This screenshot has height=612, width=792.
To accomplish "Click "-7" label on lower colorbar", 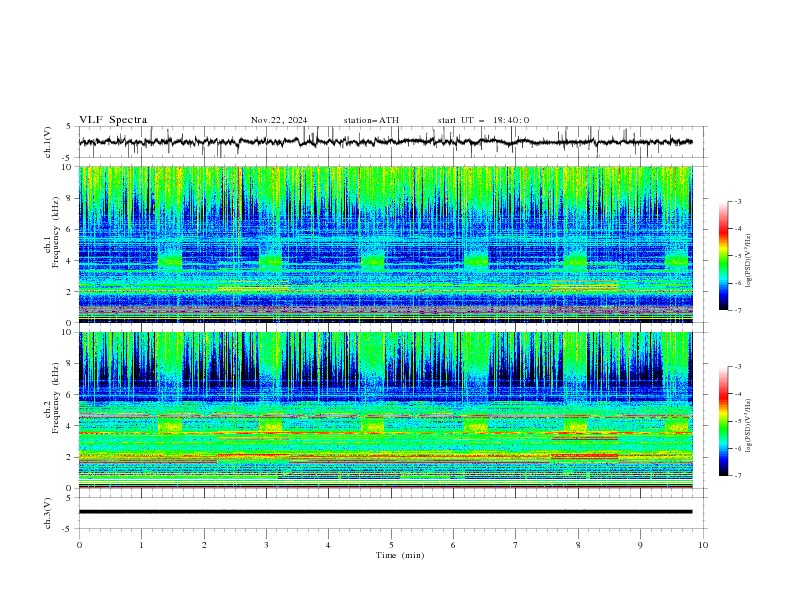I will tap(737, 476).
